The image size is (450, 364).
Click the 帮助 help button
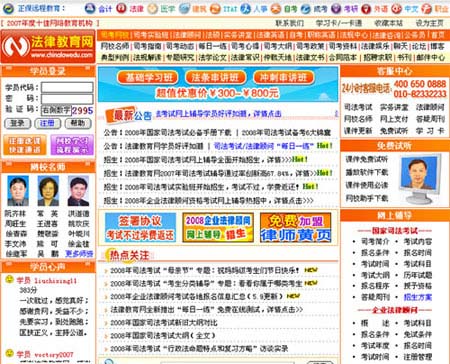78,123
